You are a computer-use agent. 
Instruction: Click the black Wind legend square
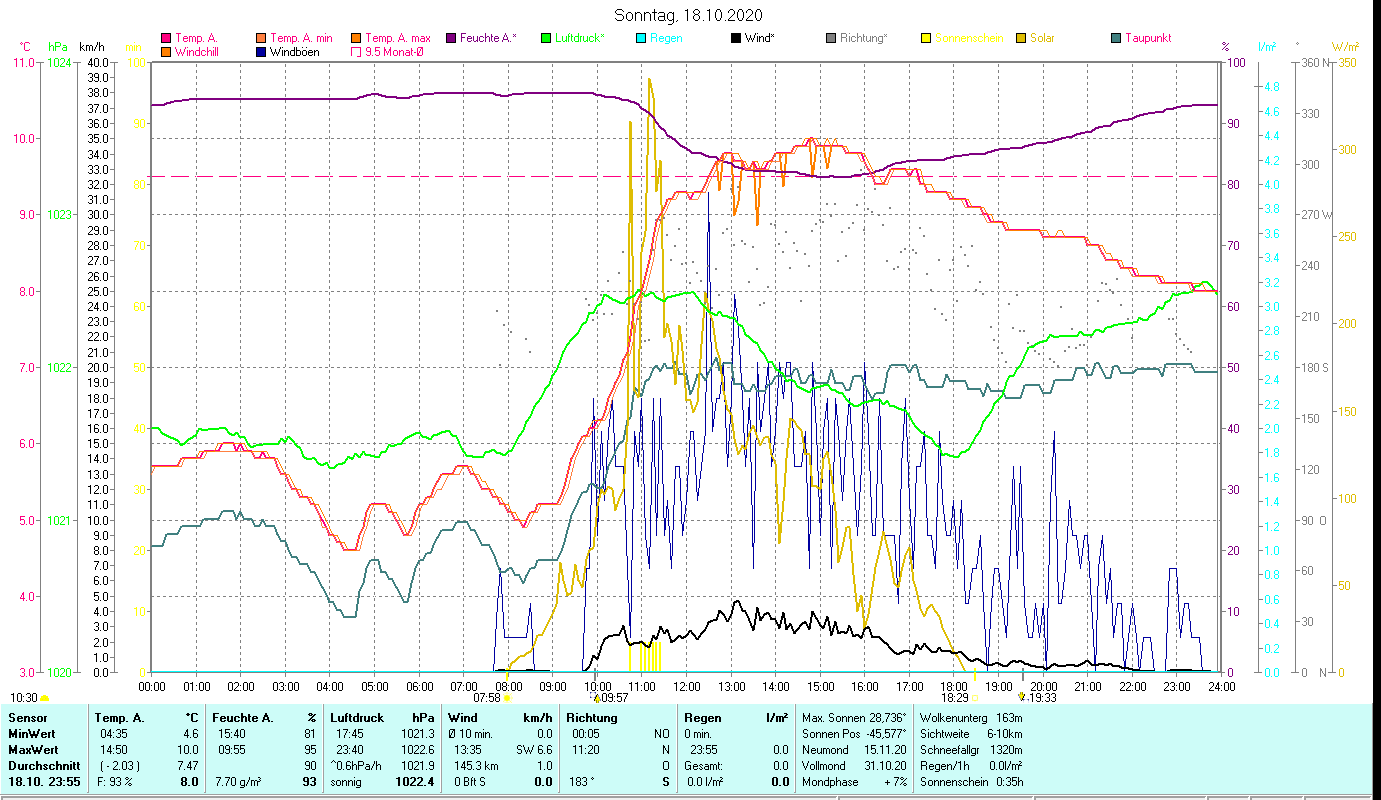click(x=736, y=38)
